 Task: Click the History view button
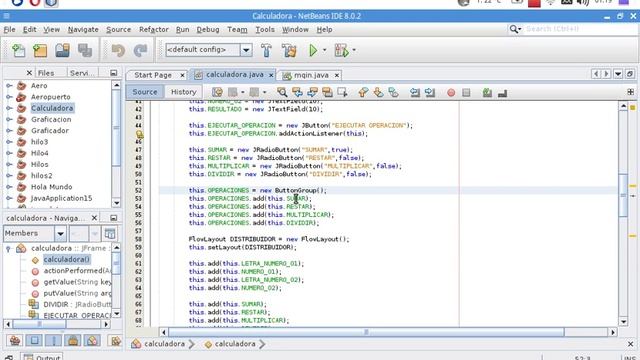point(184,92)
